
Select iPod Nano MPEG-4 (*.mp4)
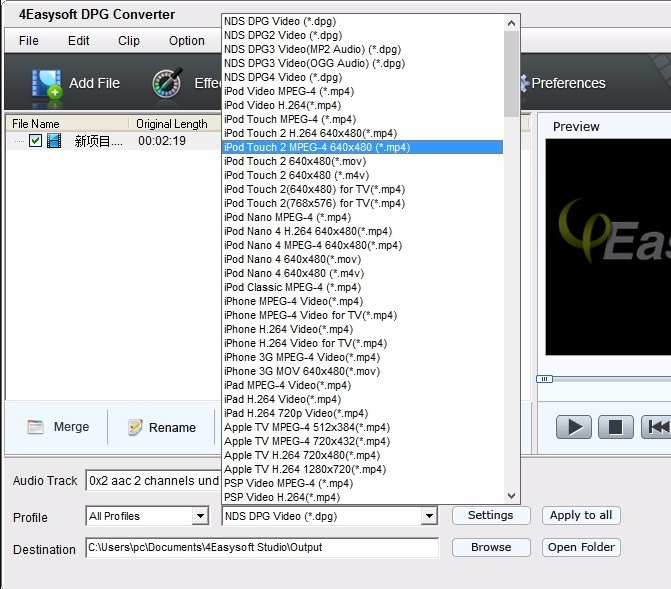362,217
